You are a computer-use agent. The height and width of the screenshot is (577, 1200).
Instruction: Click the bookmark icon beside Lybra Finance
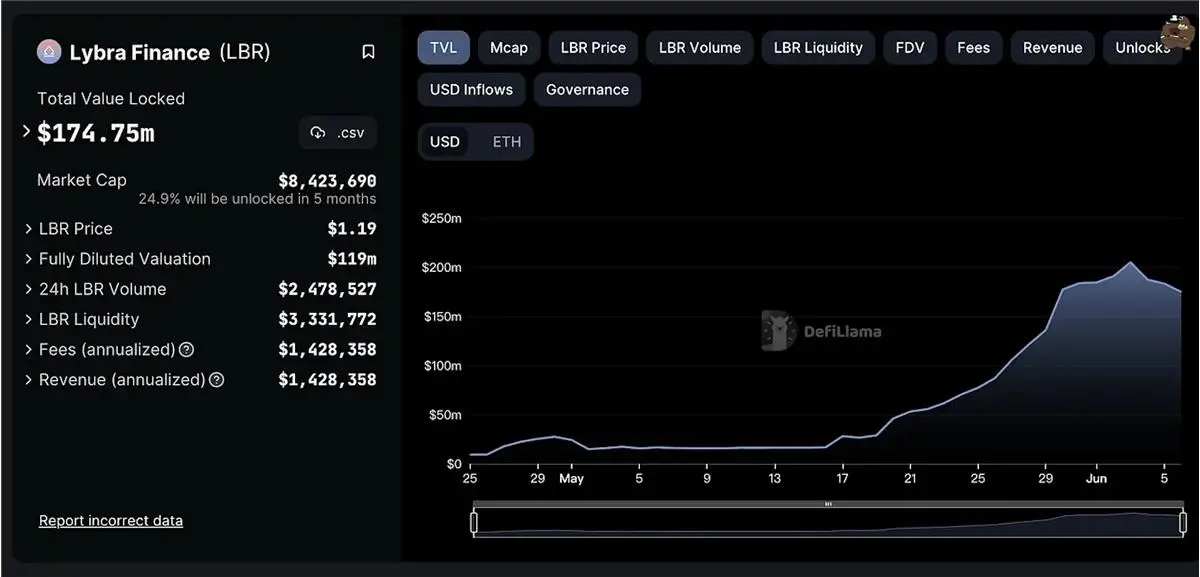(x=368, y=52)
